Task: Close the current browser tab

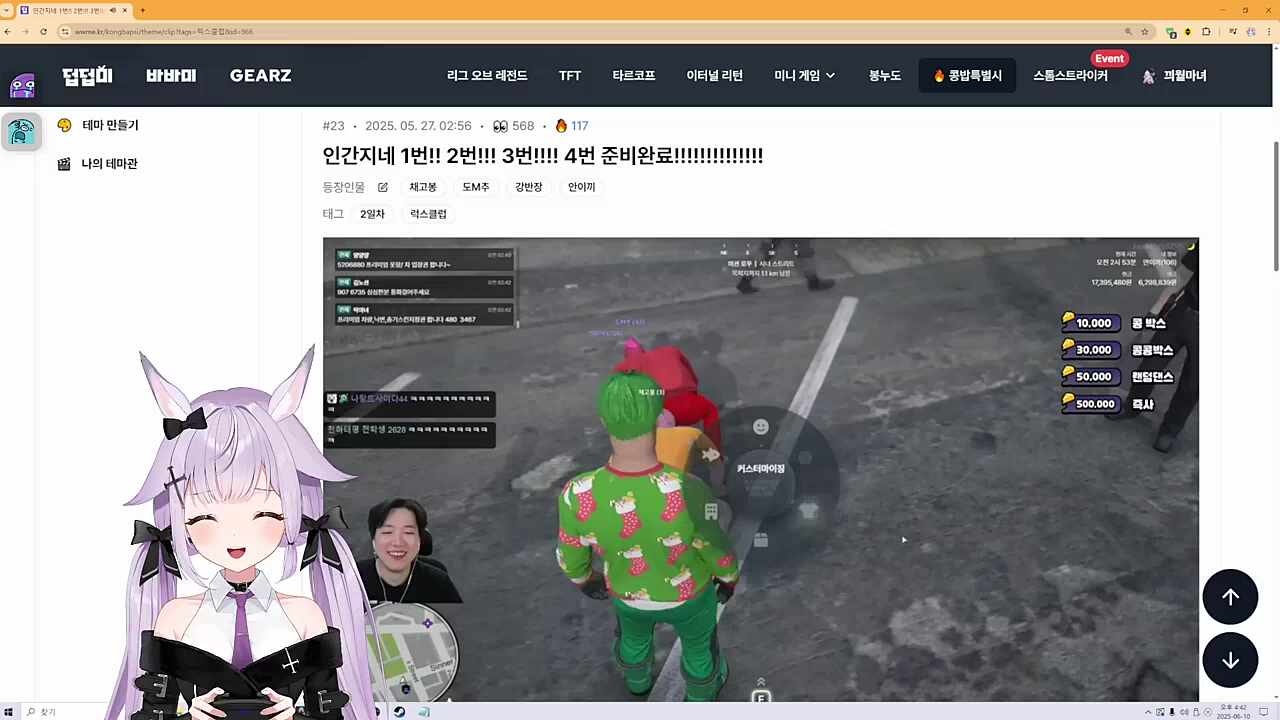Action: [125, 10]
